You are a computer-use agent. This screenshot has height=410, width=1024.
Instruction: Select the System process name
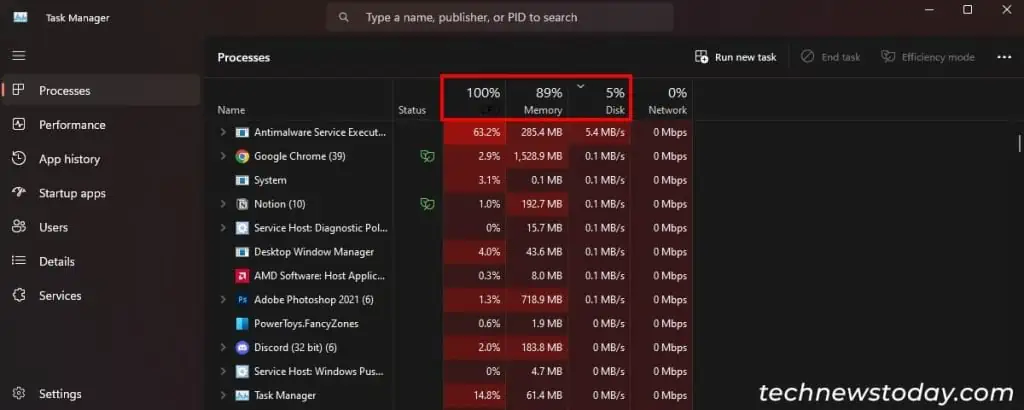click(270, 180)
